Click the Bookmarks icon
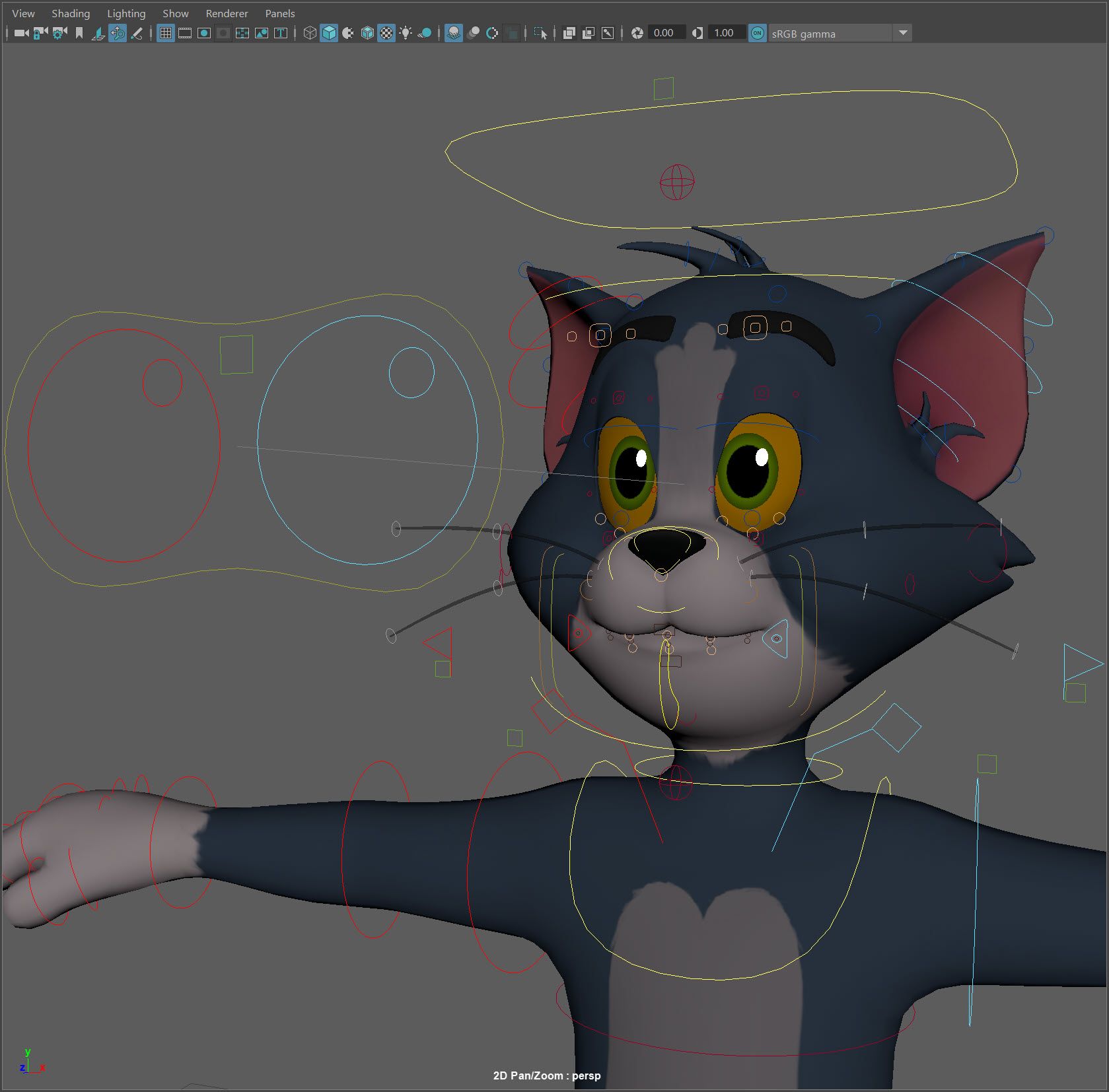Viewport: 1109px width, 1092px height. (x=79, y=33)
